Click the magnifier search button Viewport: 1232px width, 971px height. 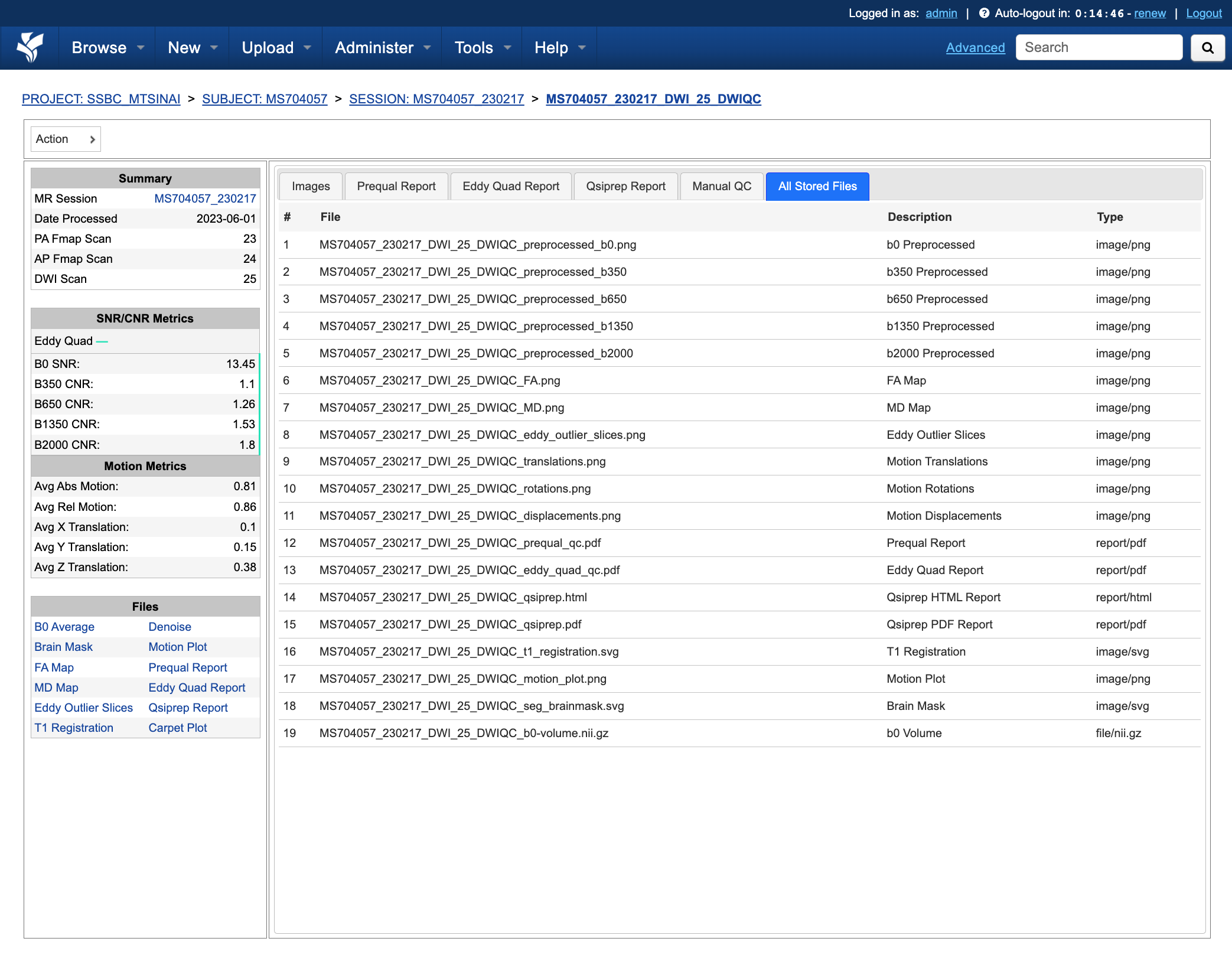point(1208,47)
